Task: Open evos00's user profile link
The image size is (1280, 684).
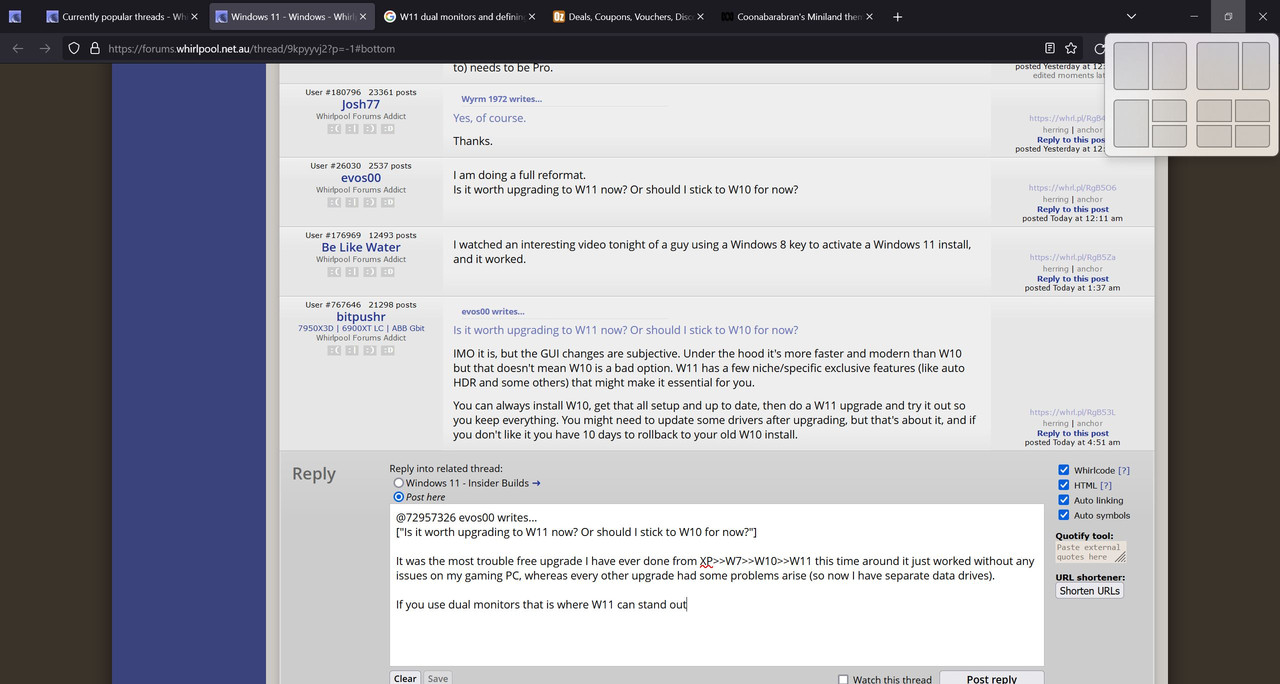Action: 361,178
